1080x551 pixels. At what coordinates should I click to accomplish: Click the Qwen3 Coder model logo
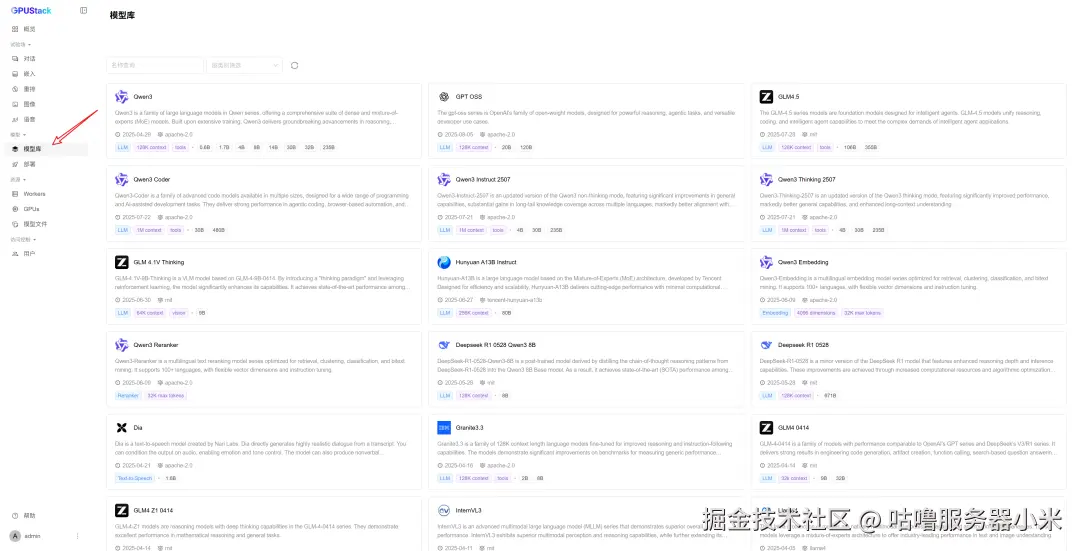coord(121,179)
